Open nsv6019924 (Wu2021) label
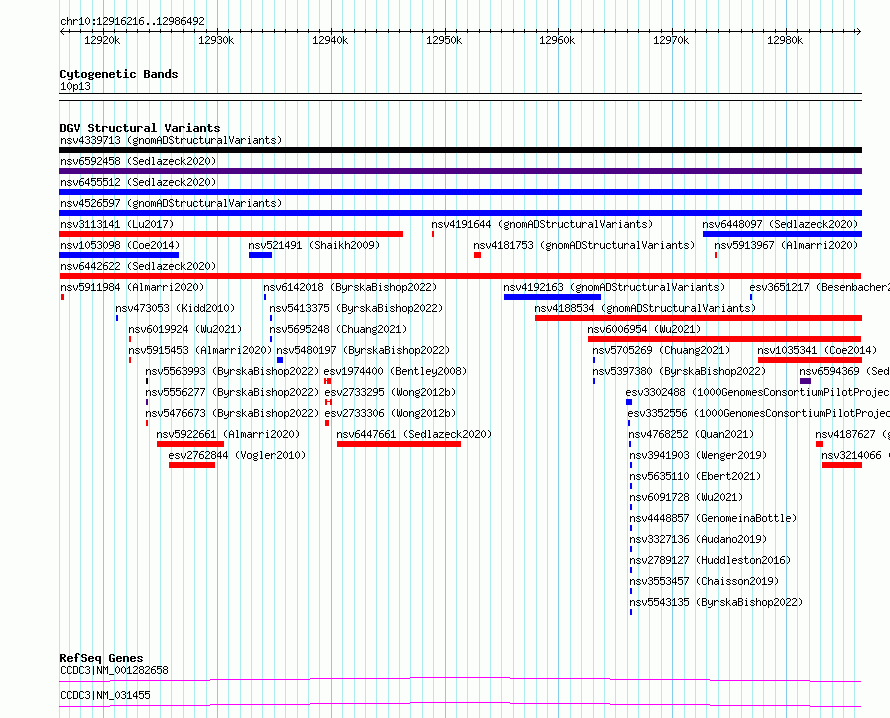Viewport: 890px width, 718px height. click(185, 329)
